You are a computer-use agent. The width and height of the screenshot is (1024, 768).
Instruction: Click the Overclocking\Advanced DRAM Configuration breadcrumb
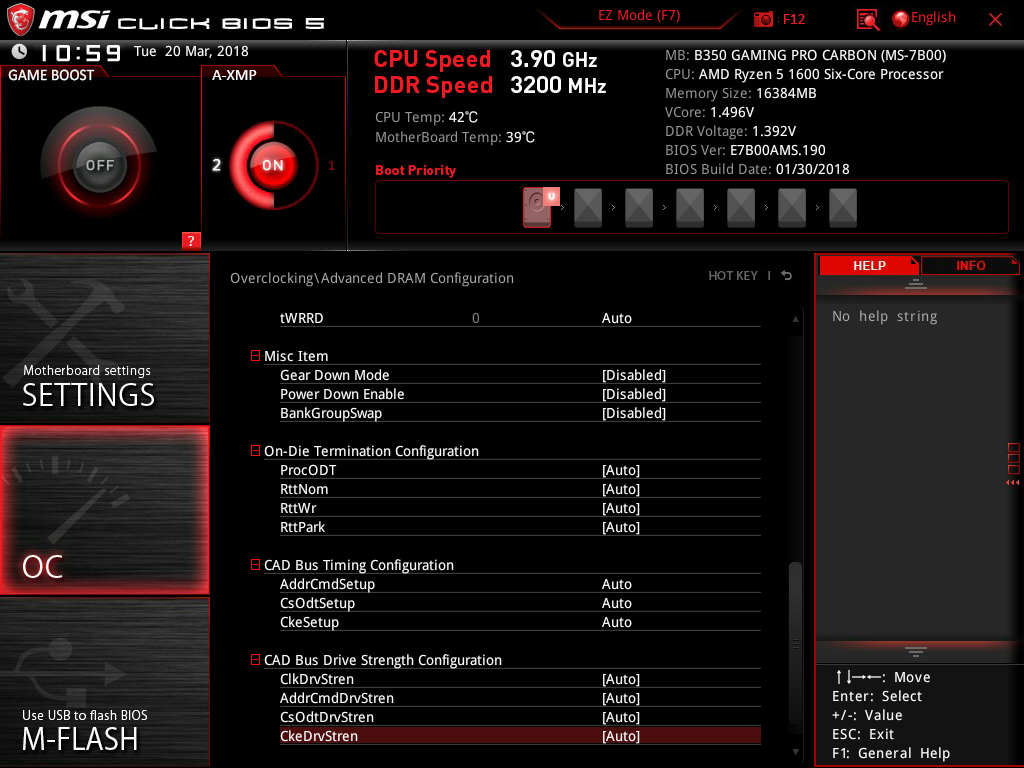pyautogui.click(x=372, y=278)
